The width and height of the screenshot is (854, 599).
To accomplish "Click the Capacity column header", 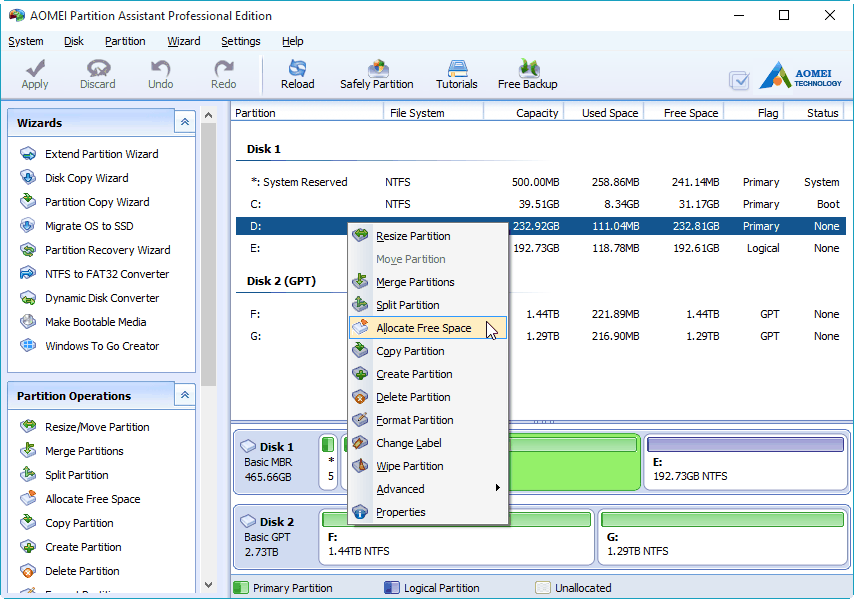I will coord(536,113).
